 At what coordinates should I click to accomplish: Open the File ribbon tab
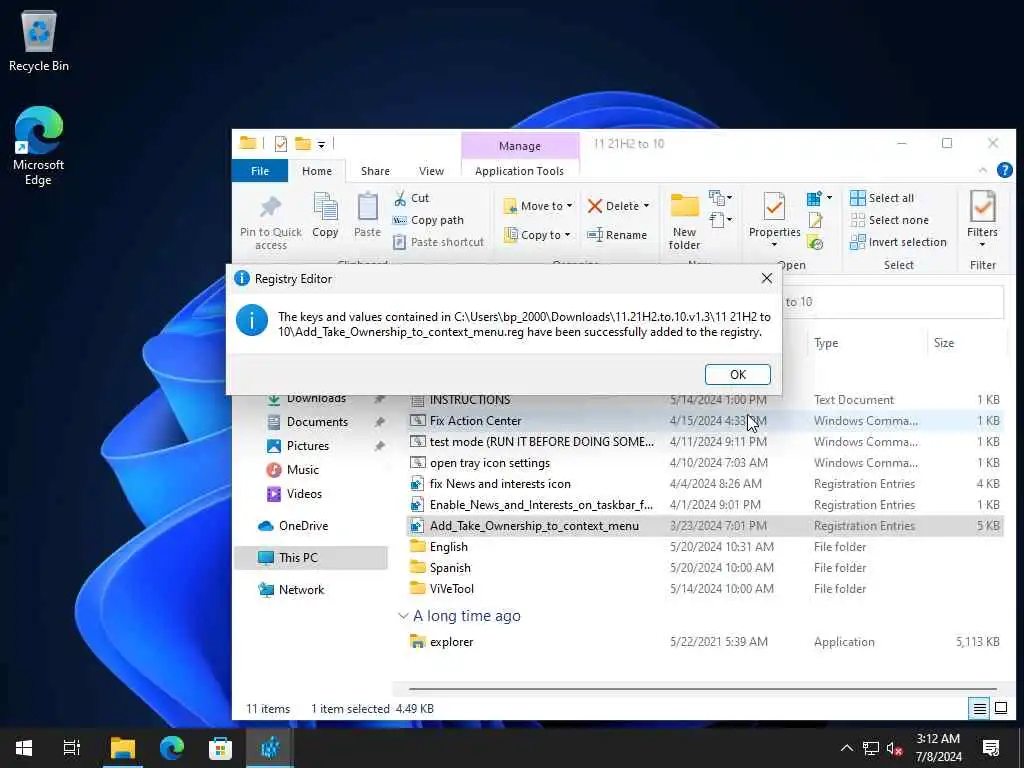point(260,170)
